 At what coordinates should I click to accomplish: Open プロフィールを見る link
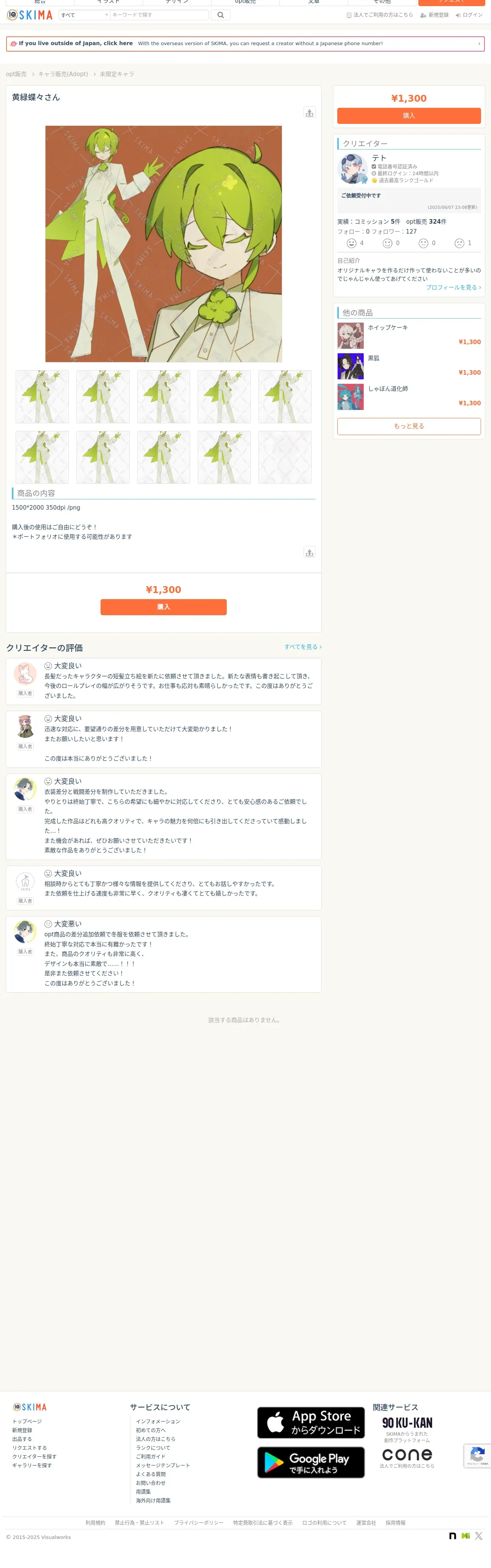453,287
